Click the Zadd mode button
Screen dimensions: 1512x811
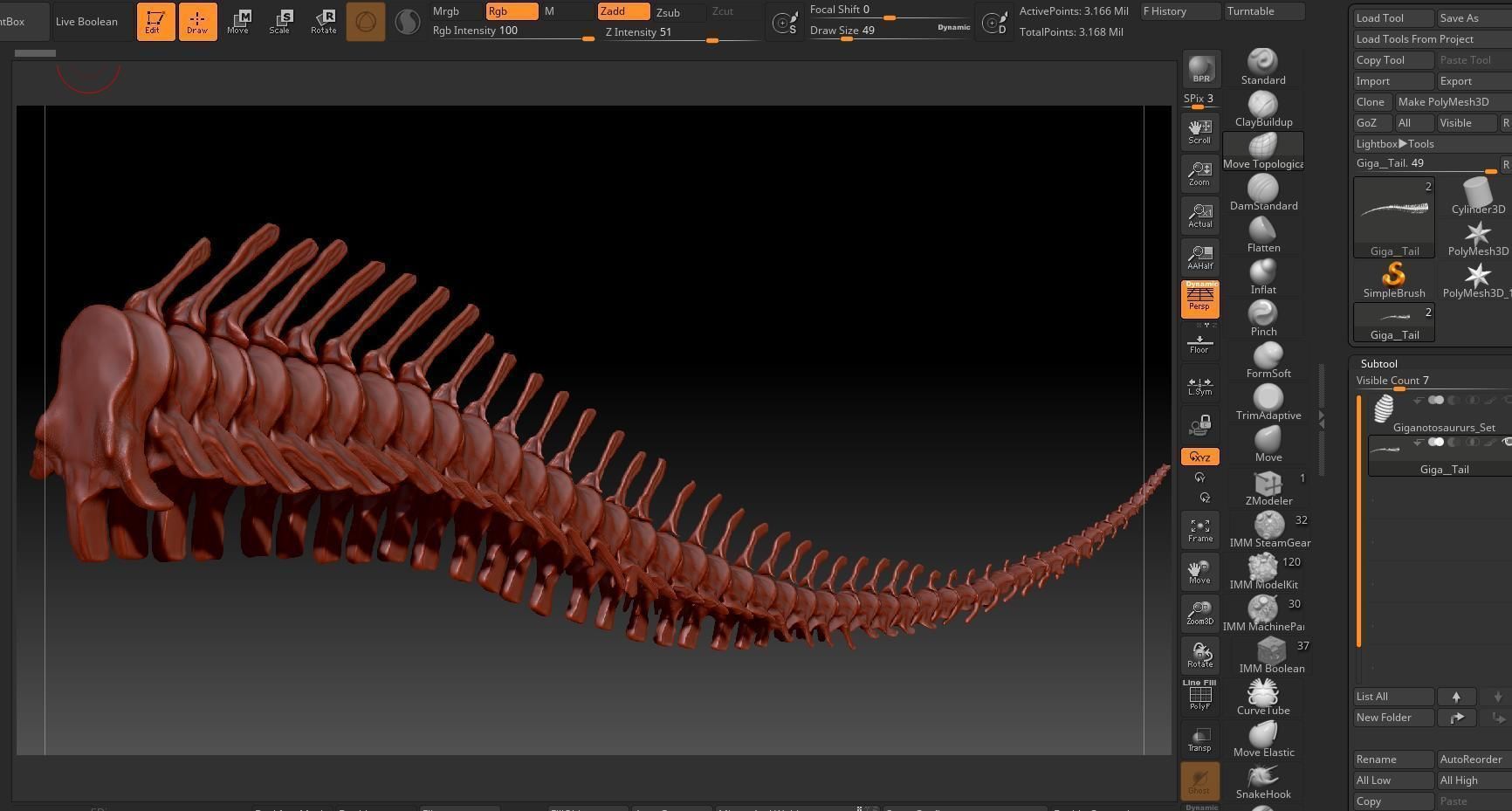(x=623, y=11)
